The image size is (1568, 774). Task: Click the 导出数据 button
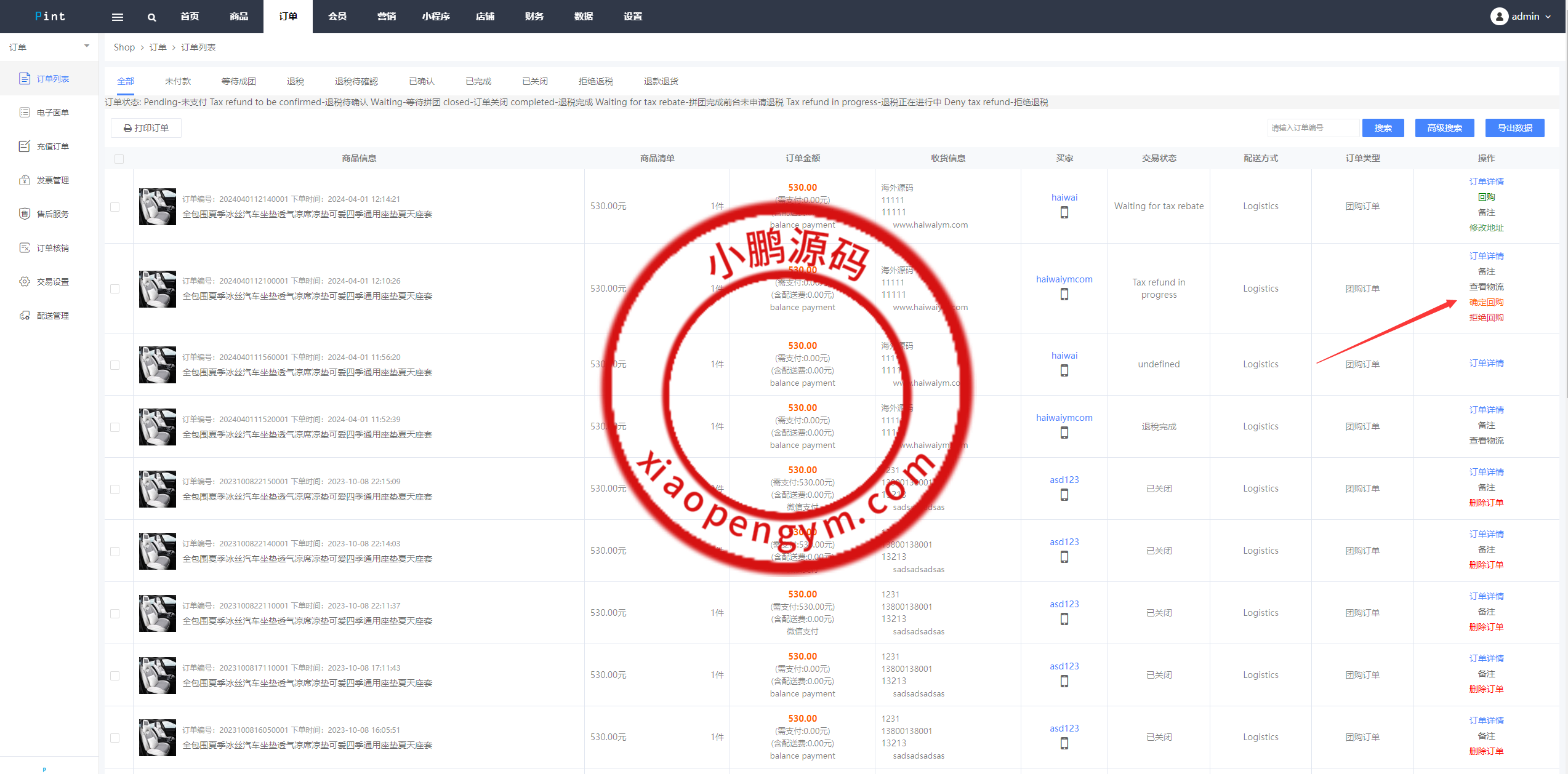(x=1514, y=128)
